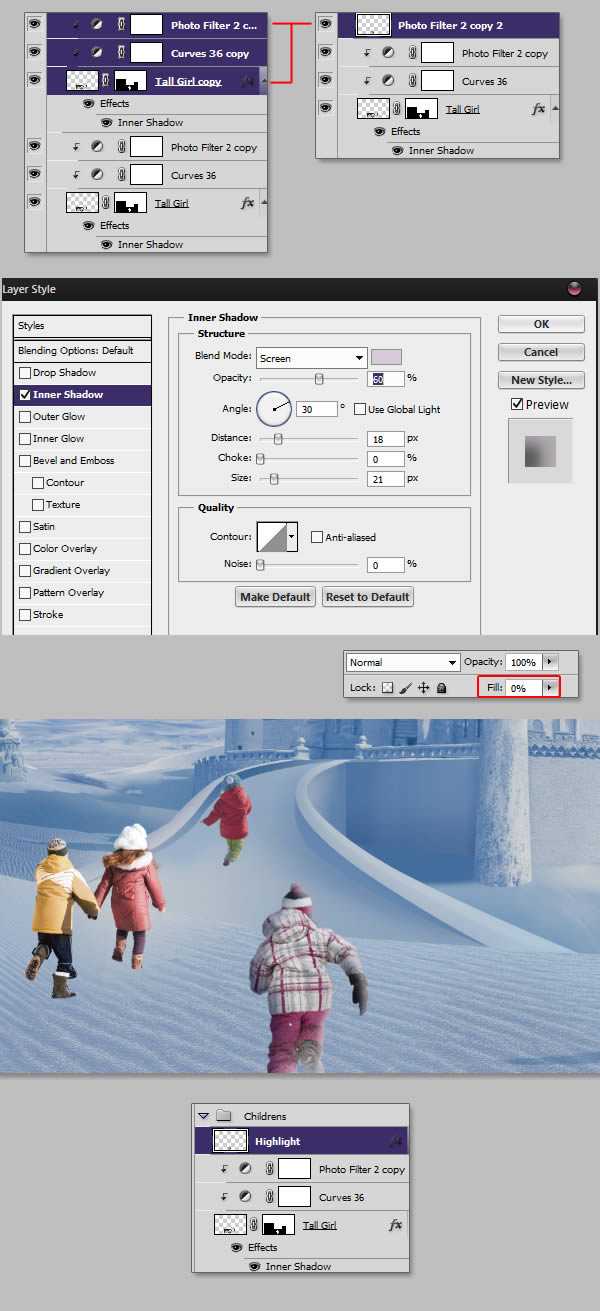Click link chain on Curves 36 copy layer
Image resolution: width=600 pixels, height=1311 pixels.
tap(120, 52)
